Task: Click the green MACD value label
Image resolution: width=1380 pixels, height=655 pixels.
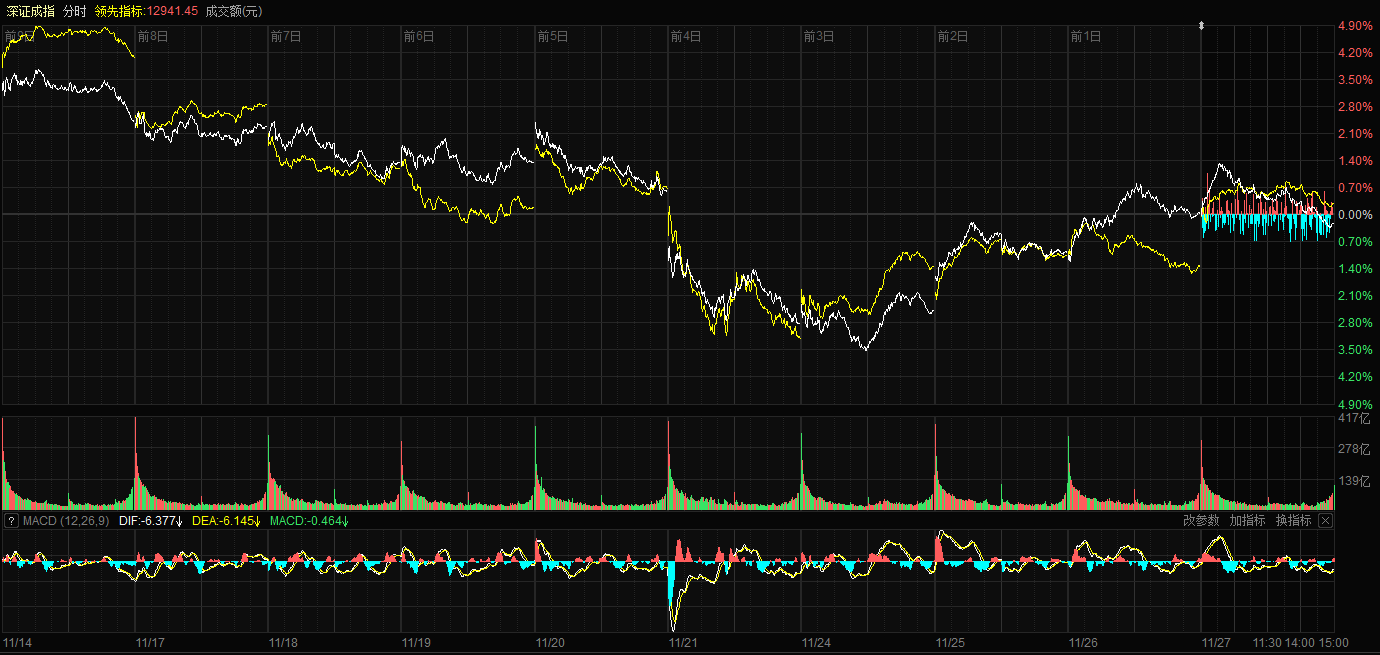Action: click(309, 521)
